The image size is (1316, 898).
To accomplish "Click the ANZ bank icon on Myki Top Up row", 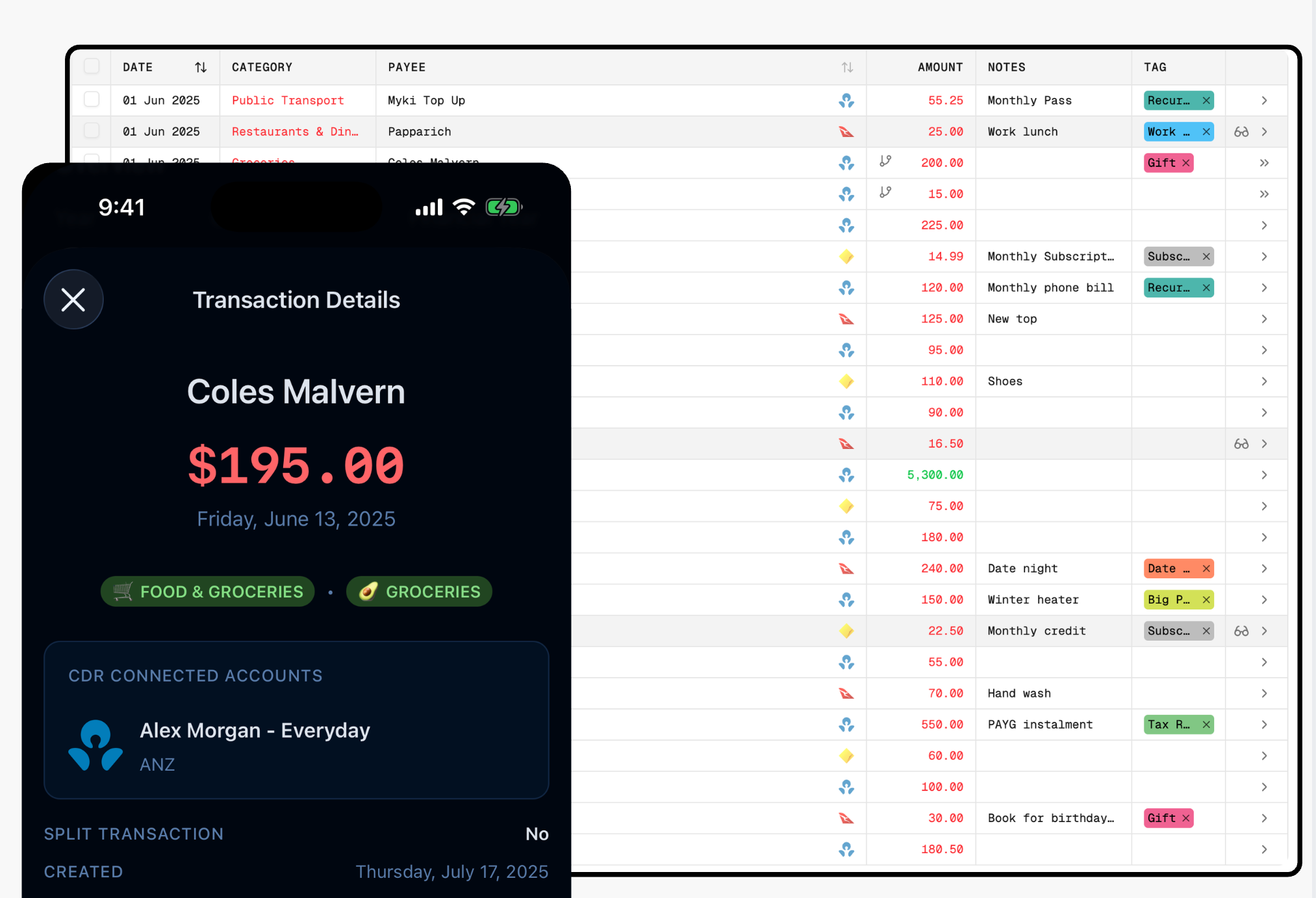I will (x=847, y=100).
